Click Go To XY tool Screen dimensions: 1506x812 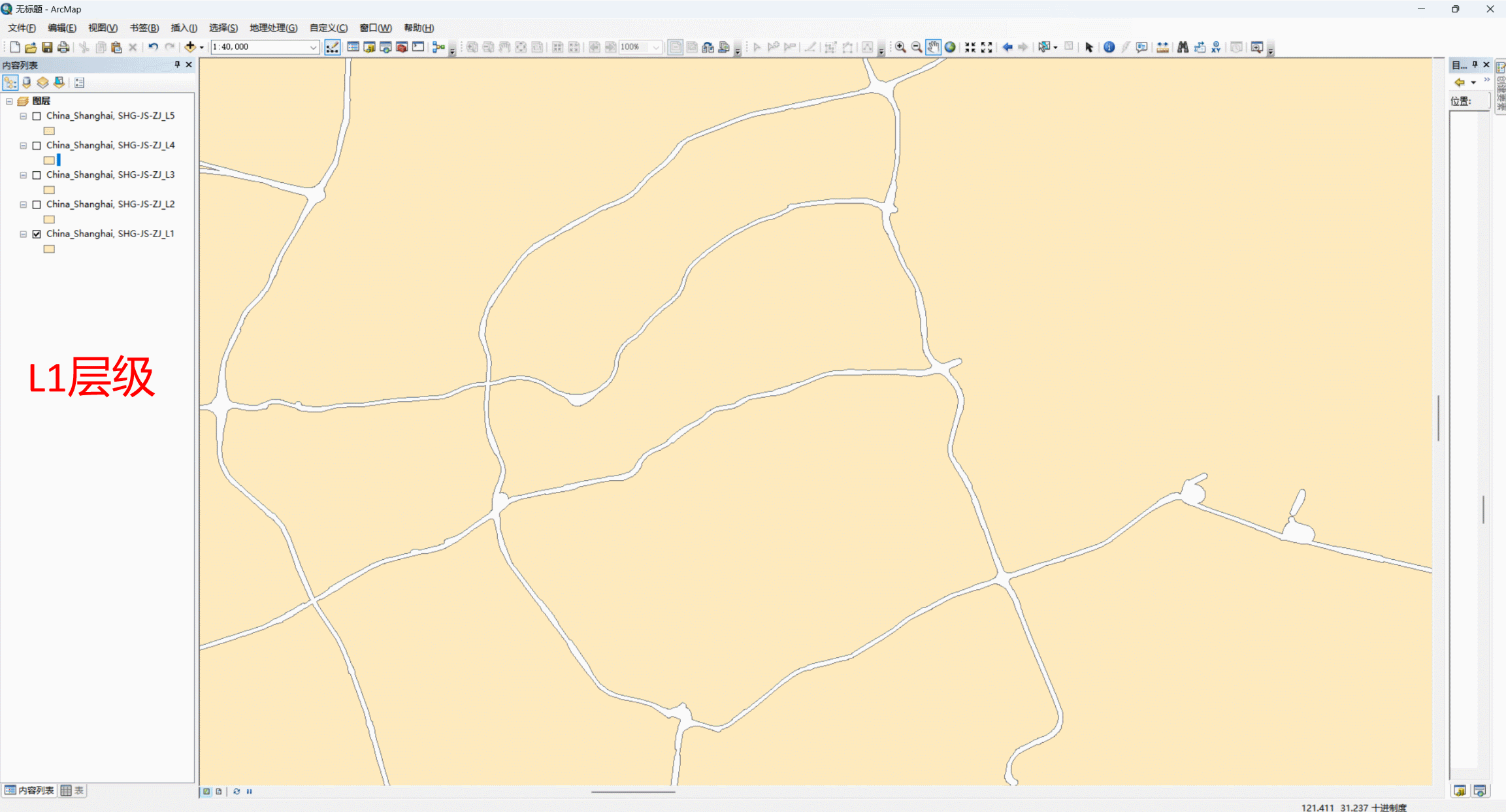point(1216,47)
